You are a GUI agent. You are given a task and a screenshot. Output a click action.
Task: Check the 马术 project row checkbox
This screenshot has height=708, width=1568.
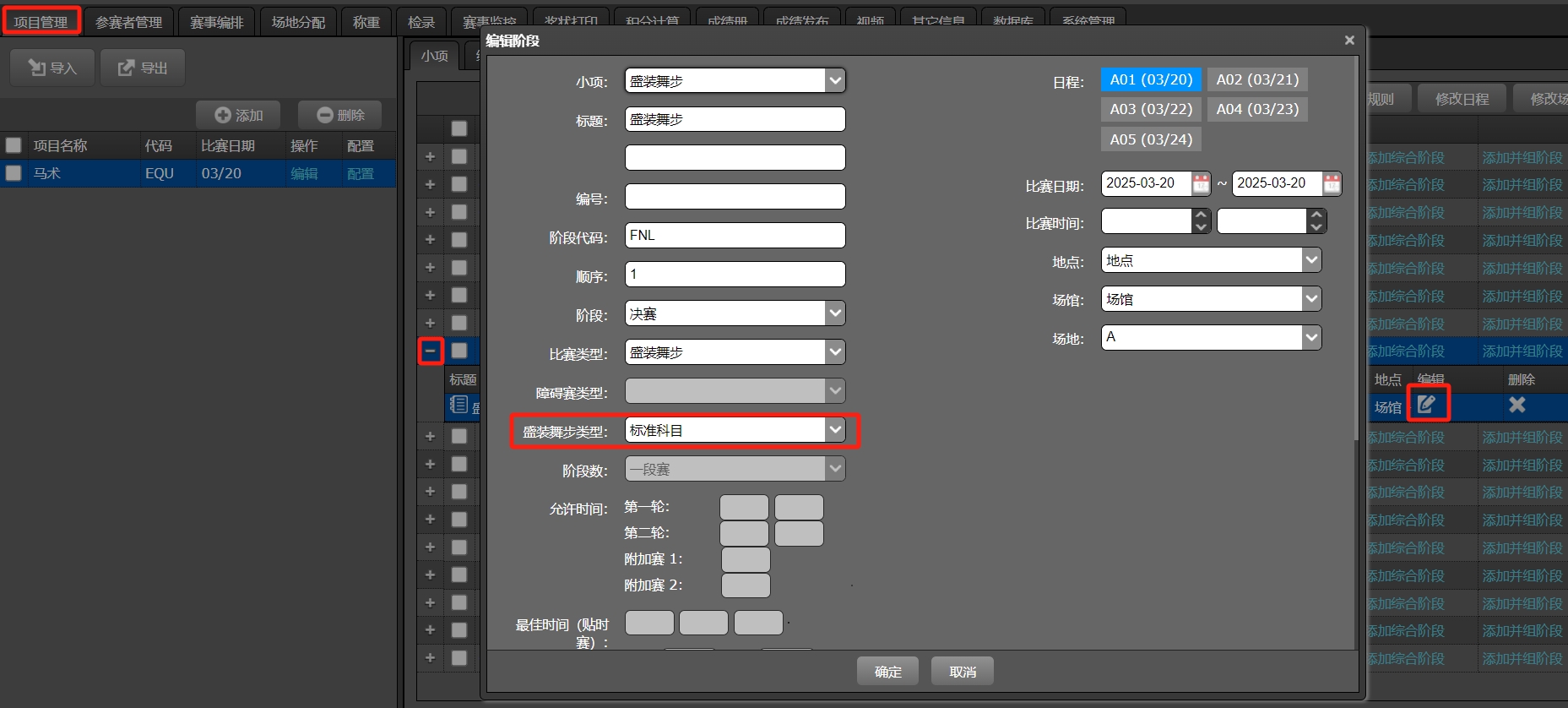click(x=14, y=173)
